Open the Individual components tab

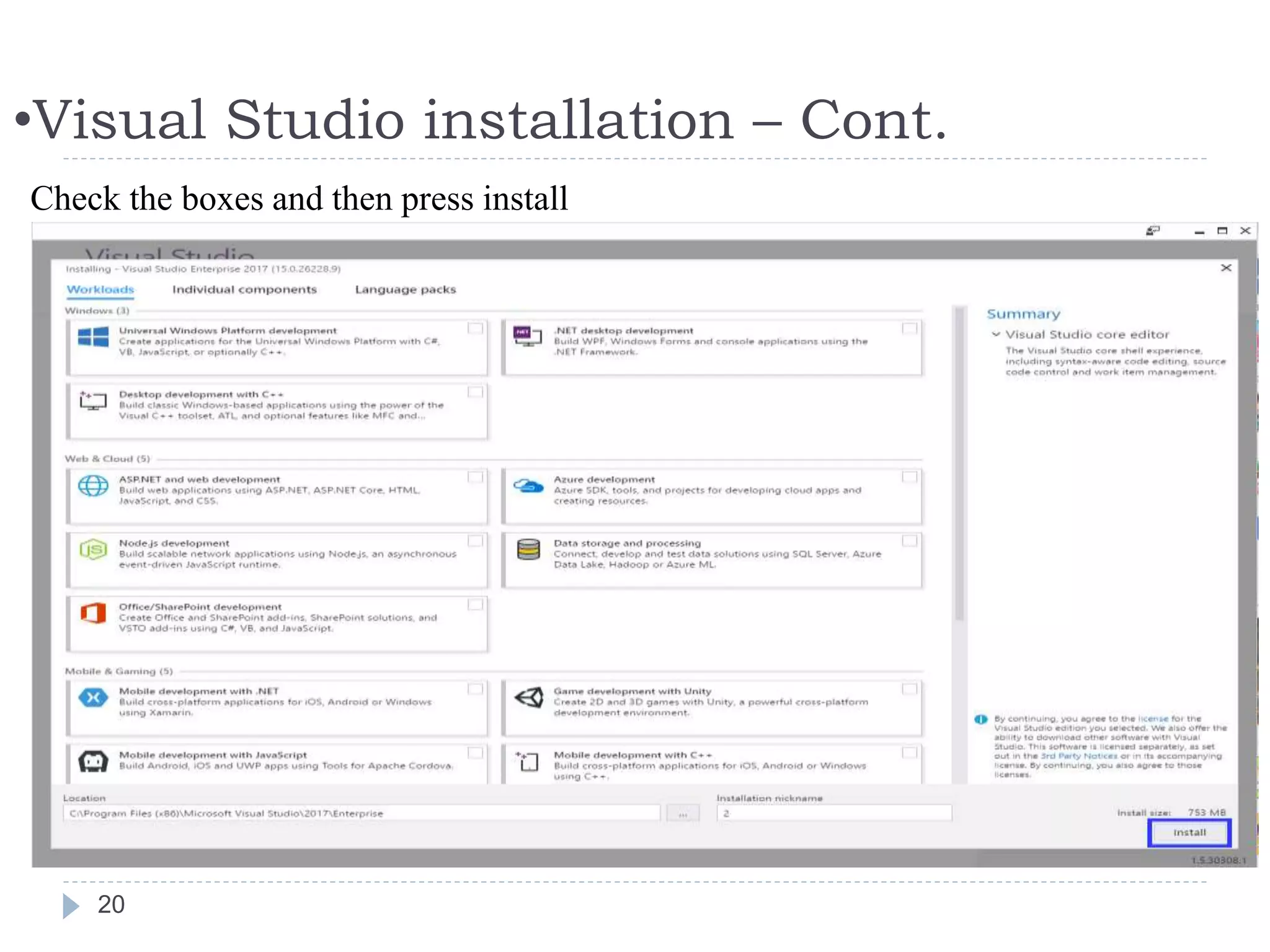pos(244,289)
